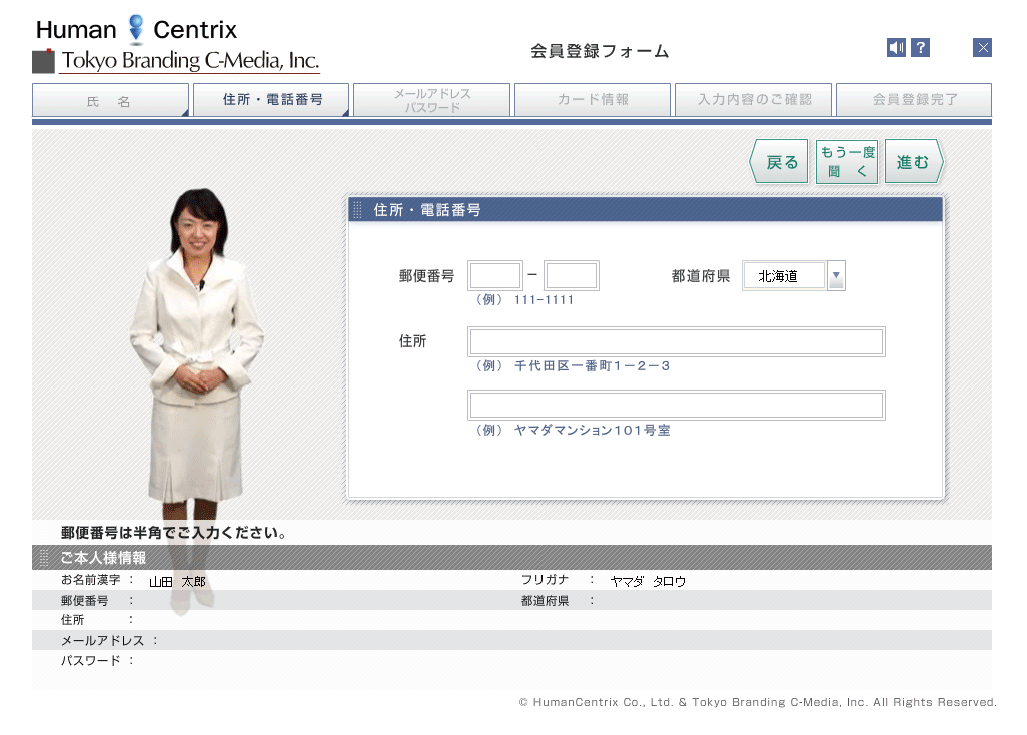
Task: Proceed with the 進む button
Action: point(913,162)
